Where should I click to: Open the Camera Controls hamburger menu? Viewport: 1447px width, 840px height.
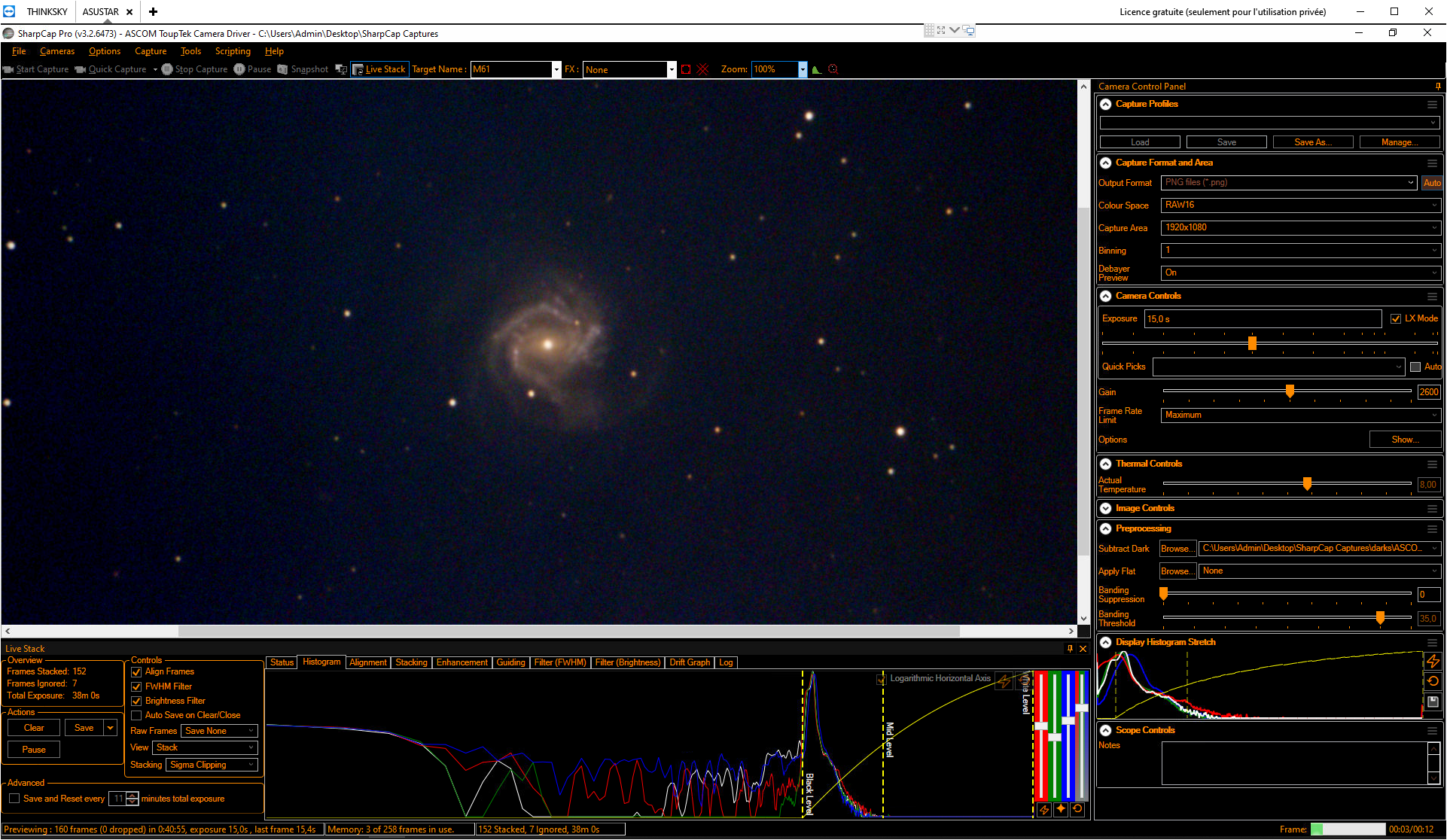1432,296
